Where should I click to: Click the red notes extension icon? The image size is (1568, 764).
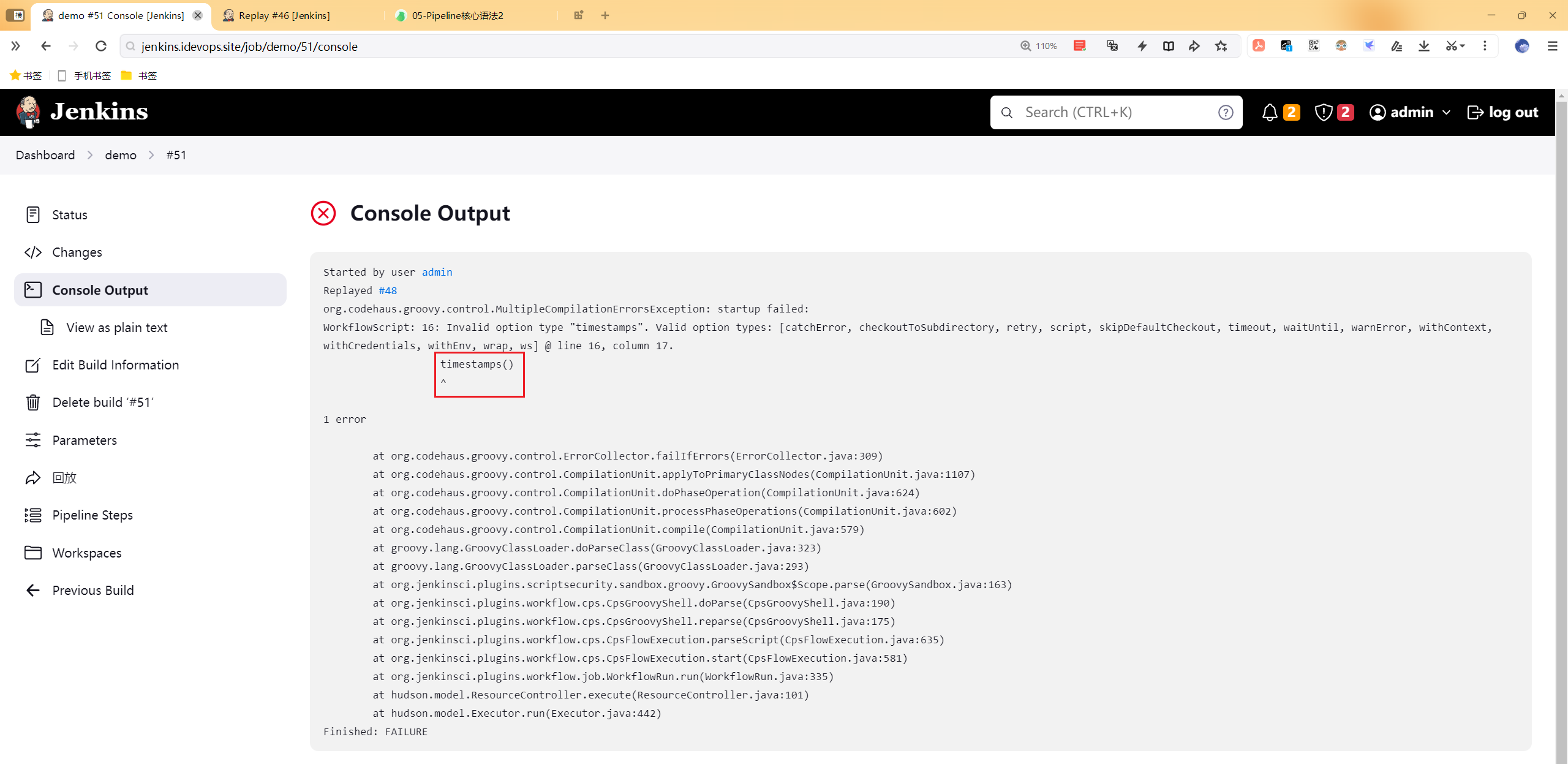click(x=1080, y=46)
